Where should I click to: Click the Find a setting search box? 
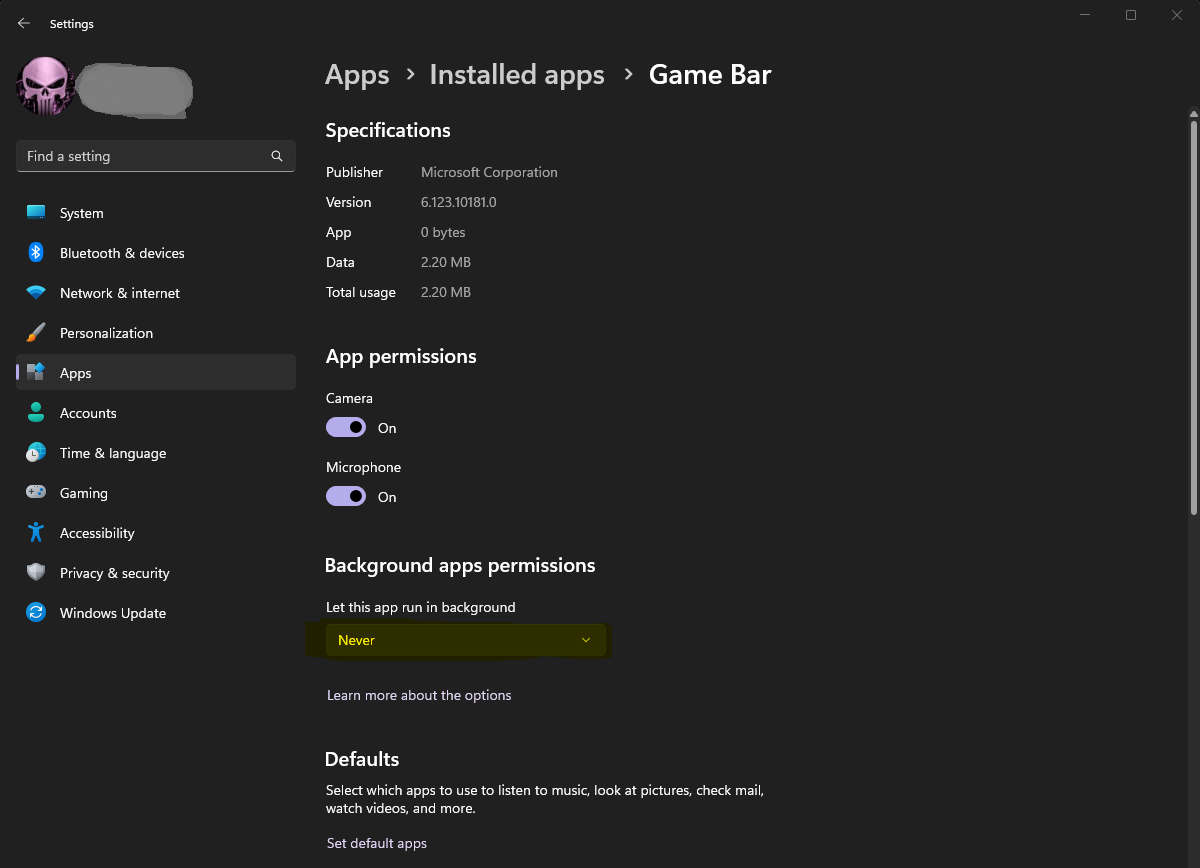point(155,156)
